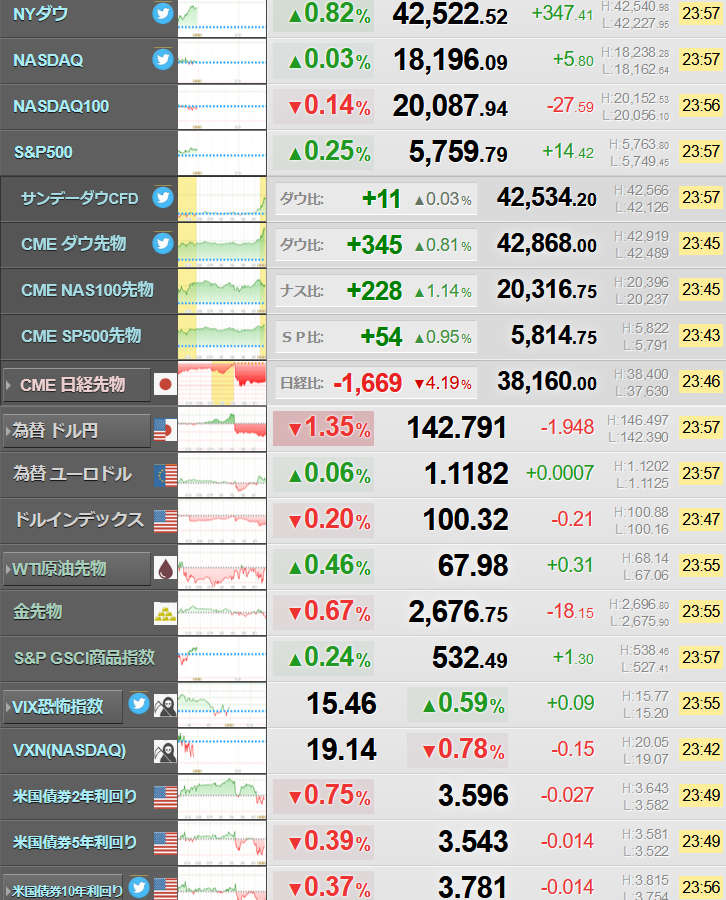Viewport: 726px width, 900px height.
Task: Click NYダウ price 42,522.52
Action: point(450,14)
